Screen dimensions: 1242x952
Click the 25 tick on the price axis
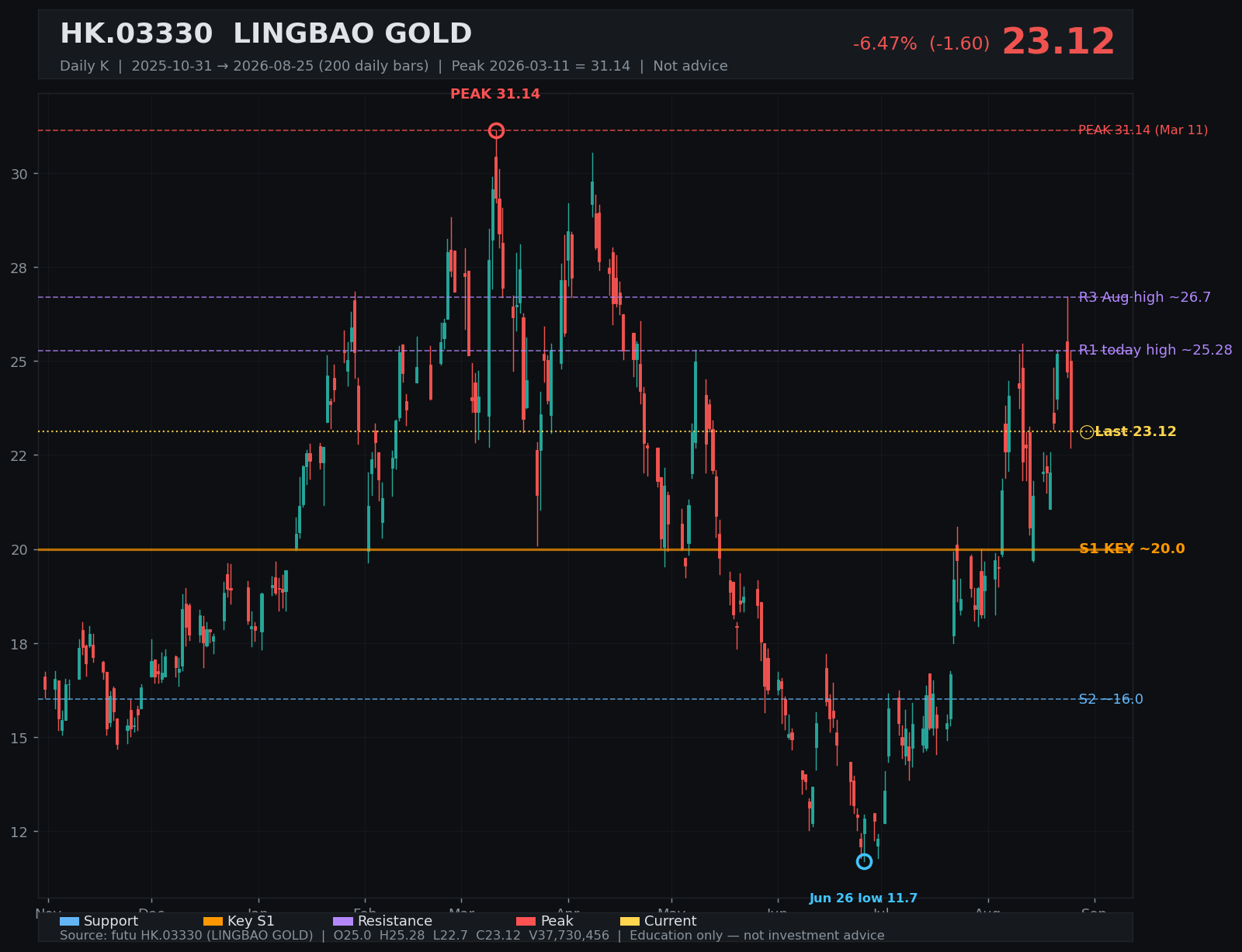point(19,362)
